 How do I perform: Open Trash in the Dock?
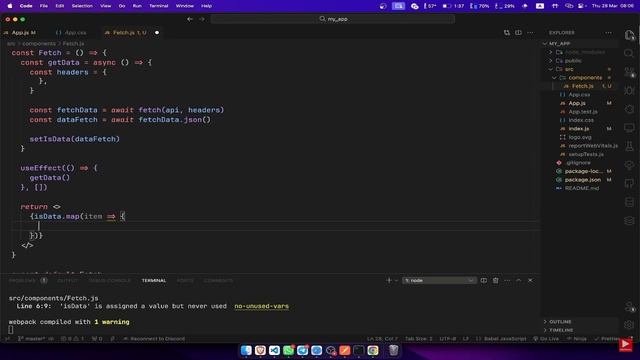pyautogui.click(x=393, y=350)
